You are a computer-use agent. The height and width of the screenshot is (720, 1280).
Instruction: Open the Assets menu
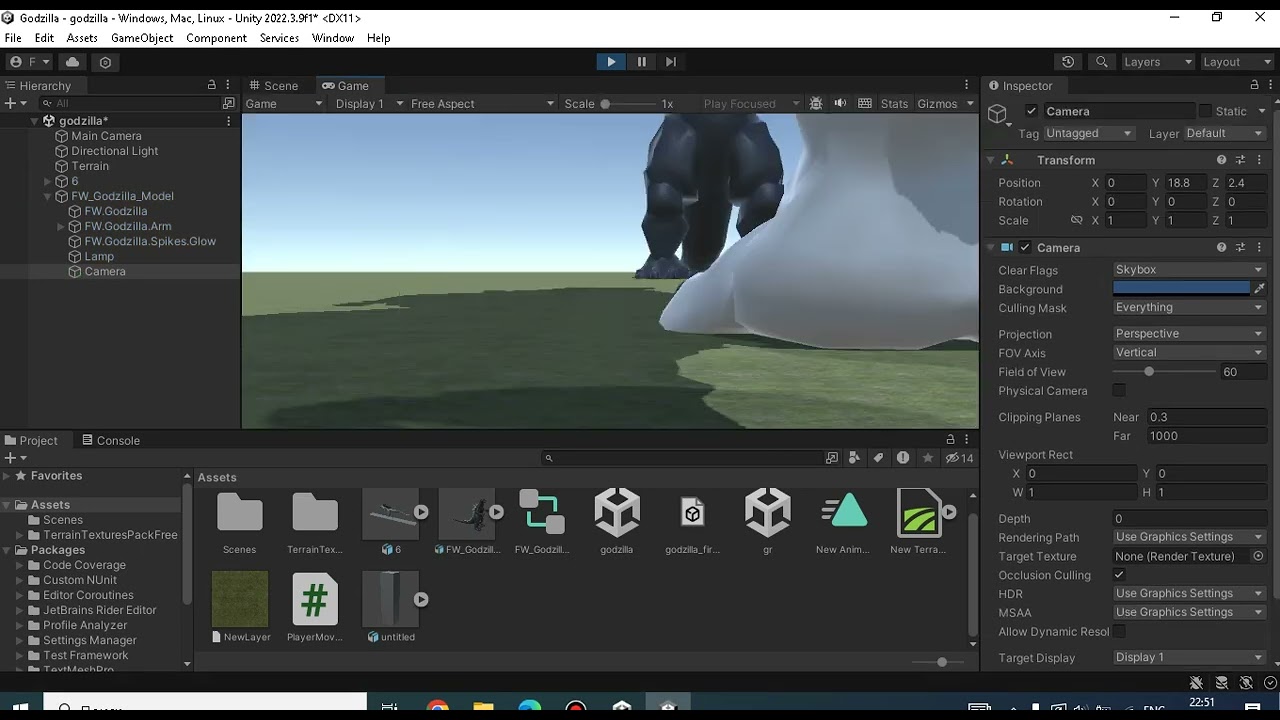tap(82, 38)
